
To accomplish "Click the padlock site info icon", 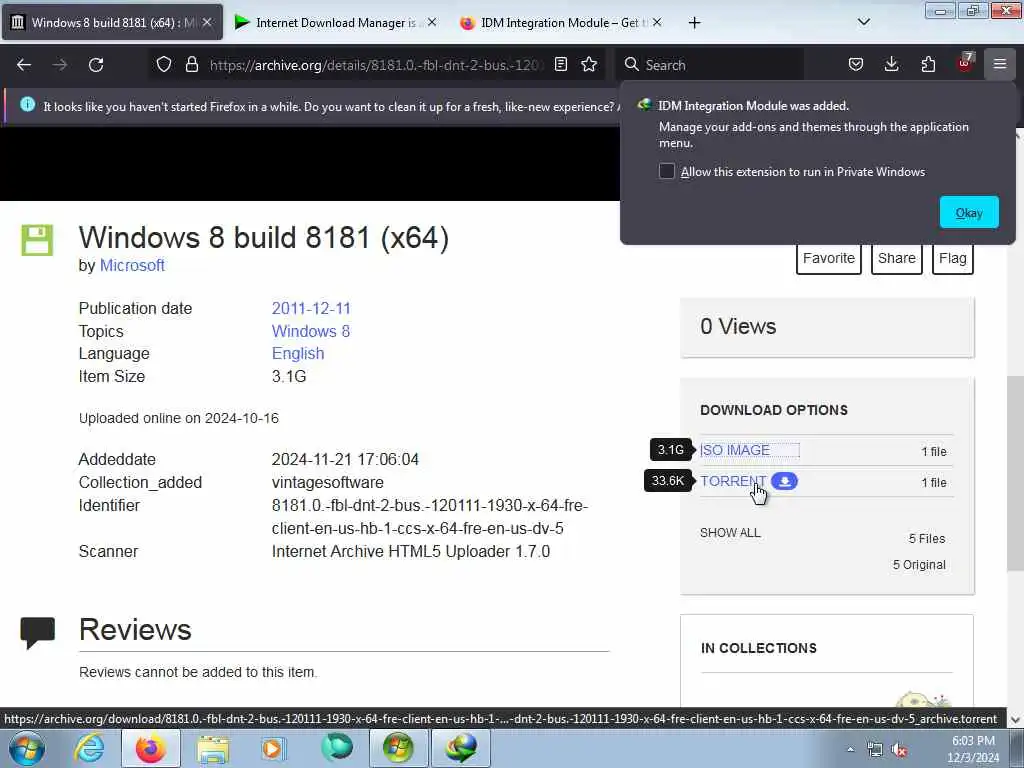I will point(191,64).
